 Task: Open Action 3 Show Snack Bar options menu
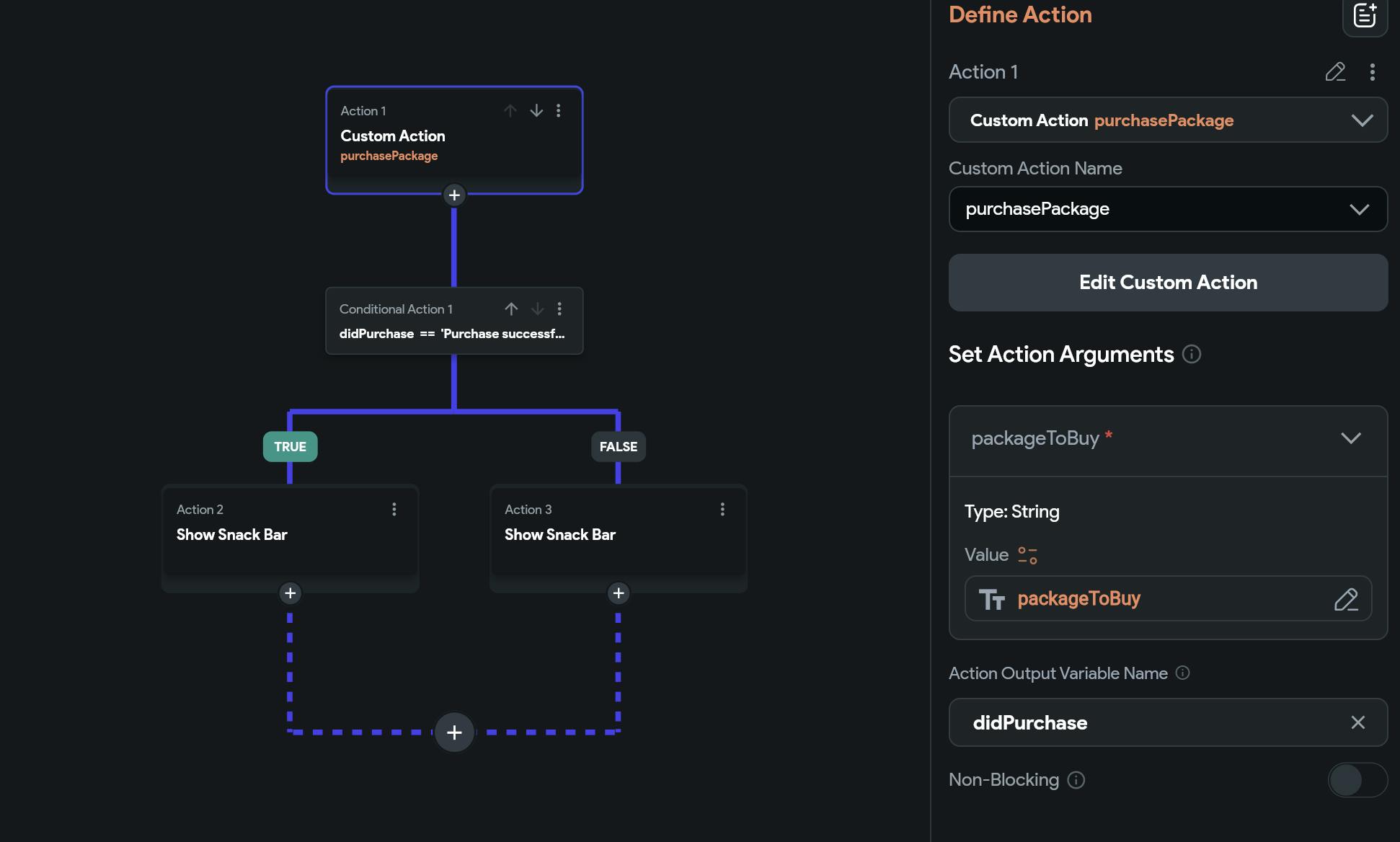point(722,509)
